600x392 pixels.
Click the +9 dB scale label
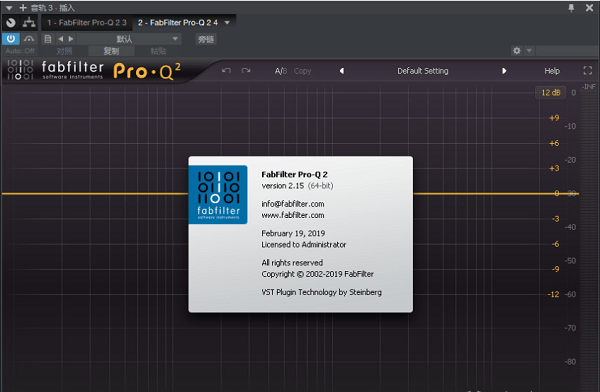point(554,118)
